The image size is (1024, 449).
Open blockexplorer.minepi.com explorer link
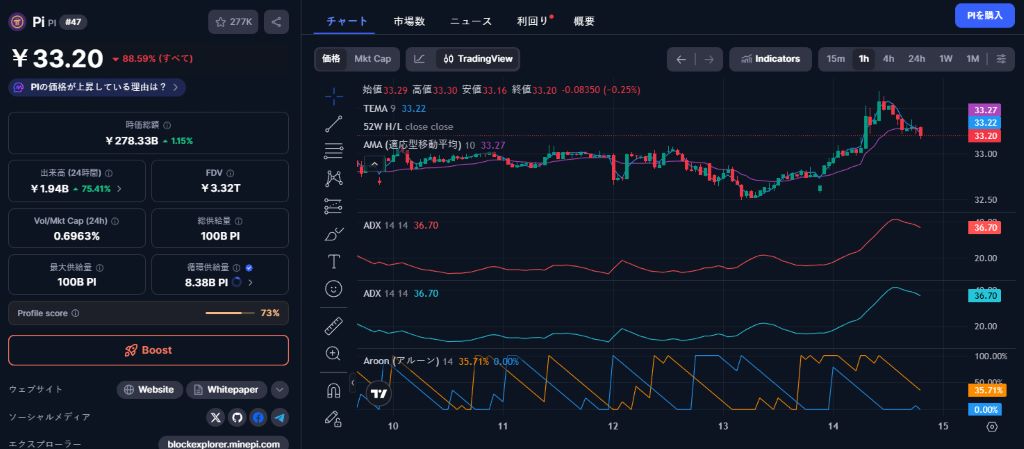(223, 444)
